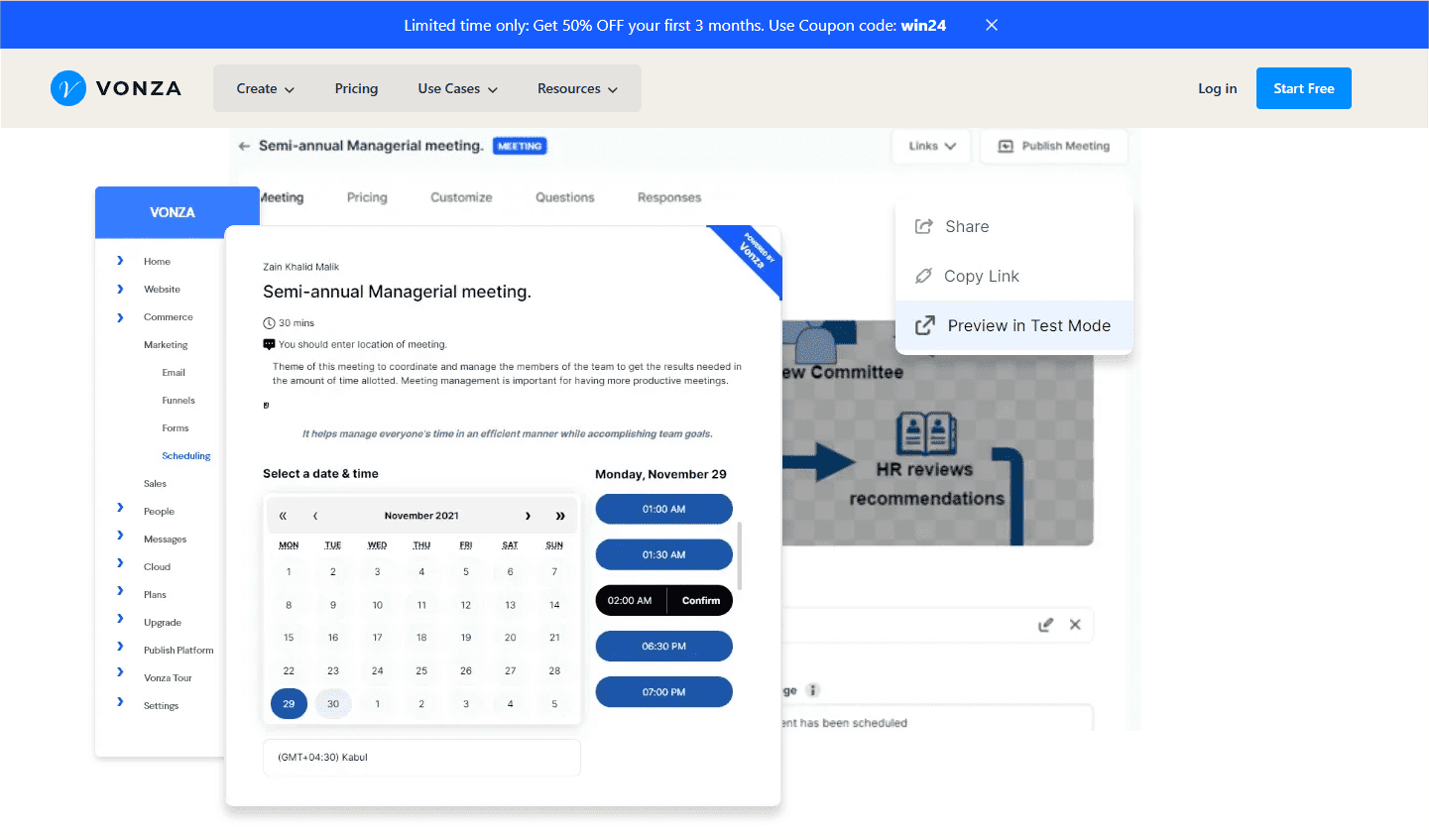This screenshot has height=840, width=1429.
Task: Click the Share icon in menu
Action: [x=923, y=226]
